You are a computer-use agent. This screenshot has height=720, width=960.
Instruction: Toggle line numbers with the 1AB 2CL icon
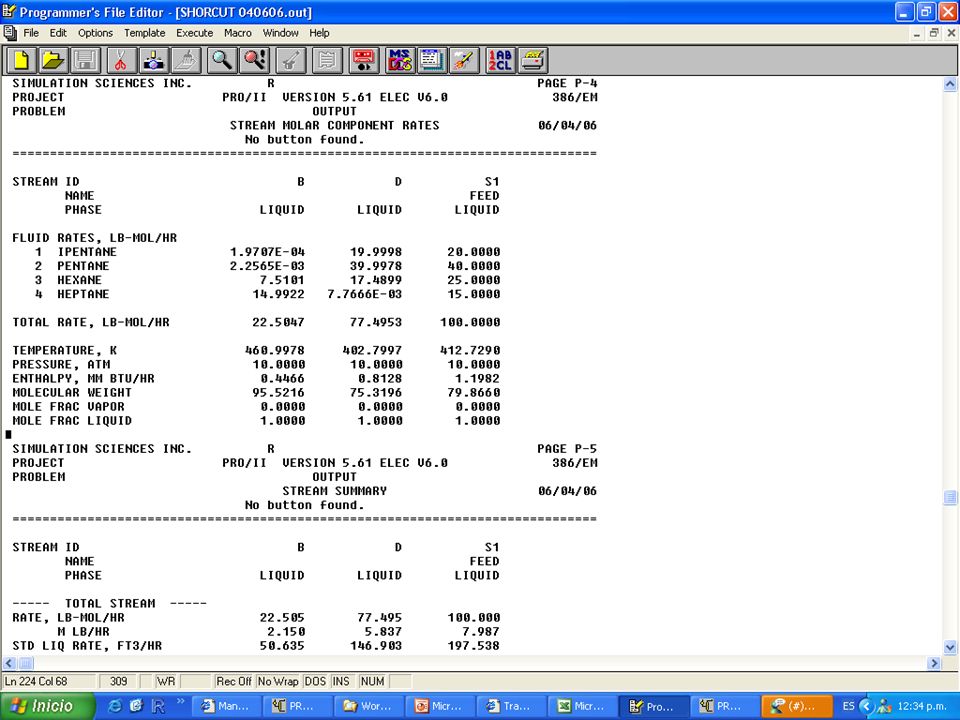[500, 60]
